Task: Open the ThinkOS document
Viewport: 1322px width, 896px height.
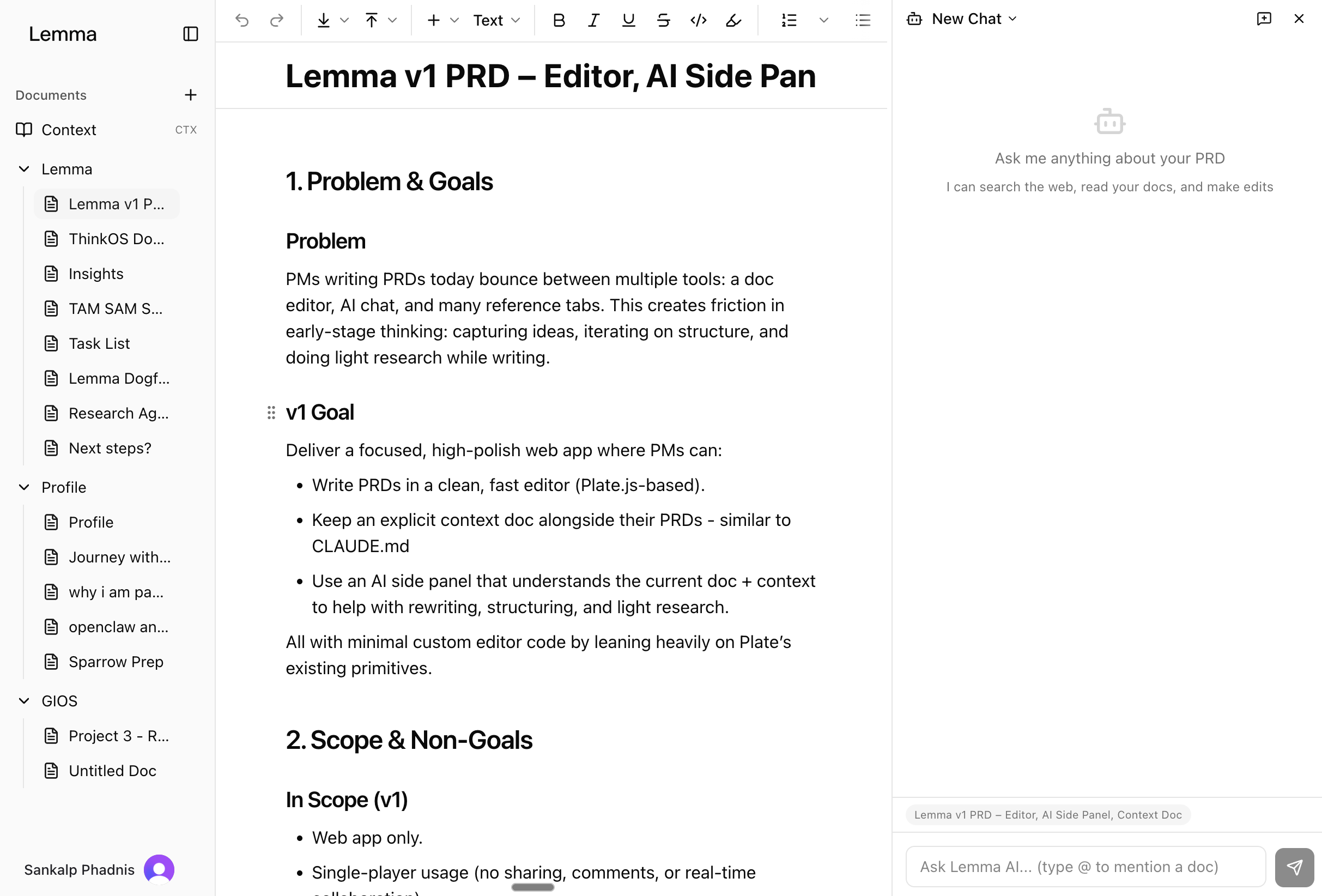Action: click(x=116, y=238)
